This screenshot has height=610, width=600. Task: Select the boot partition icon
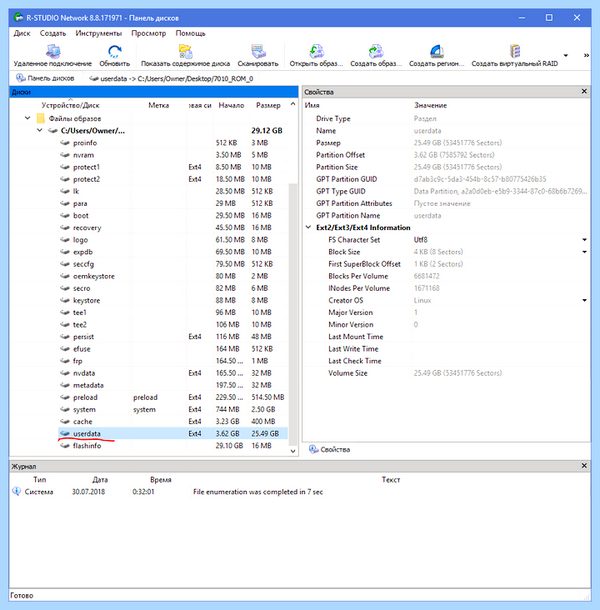pyautogui.click(x=65, y=216)
